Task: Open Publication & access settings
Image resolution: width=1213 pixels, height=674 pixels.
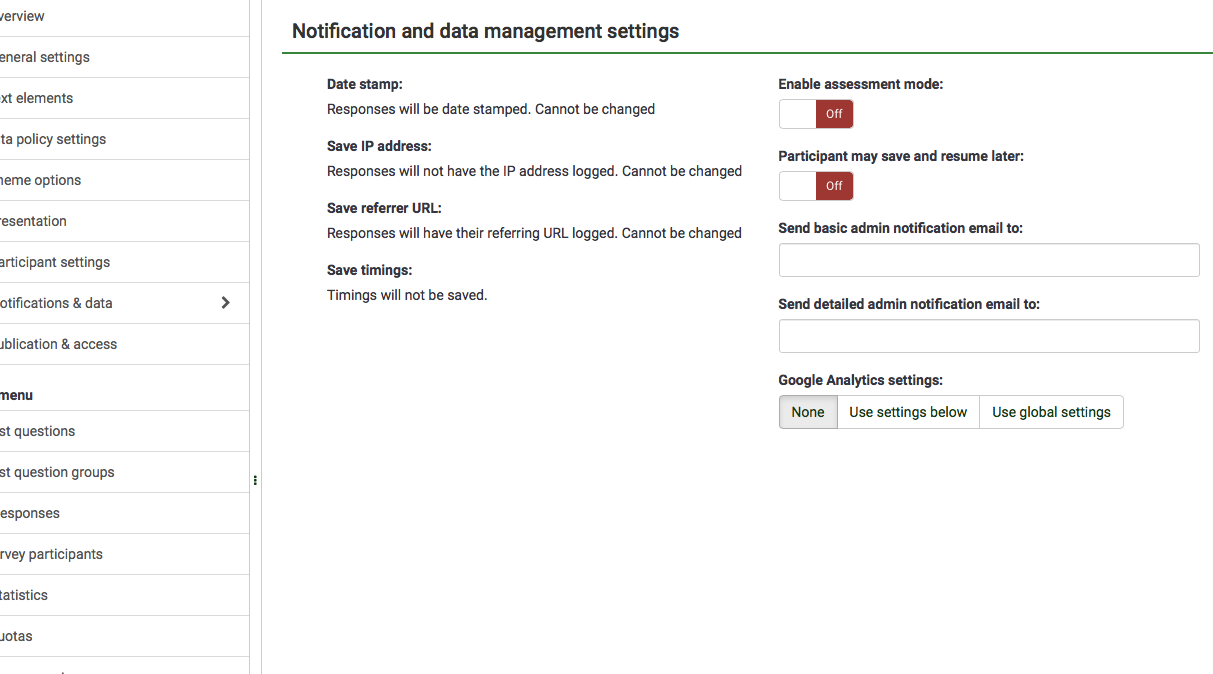Action: [x=59, y=344]
